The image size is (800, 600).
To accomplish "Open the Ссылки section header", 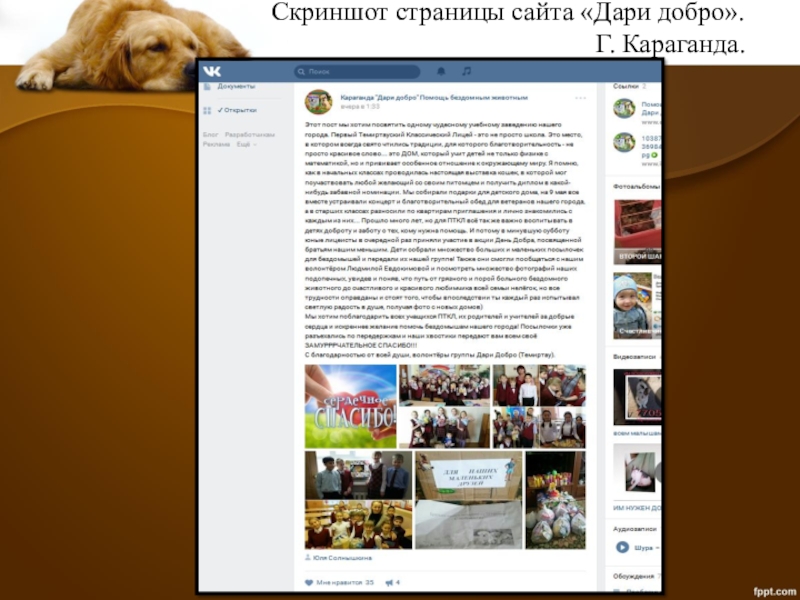I will tap(626, 86).
